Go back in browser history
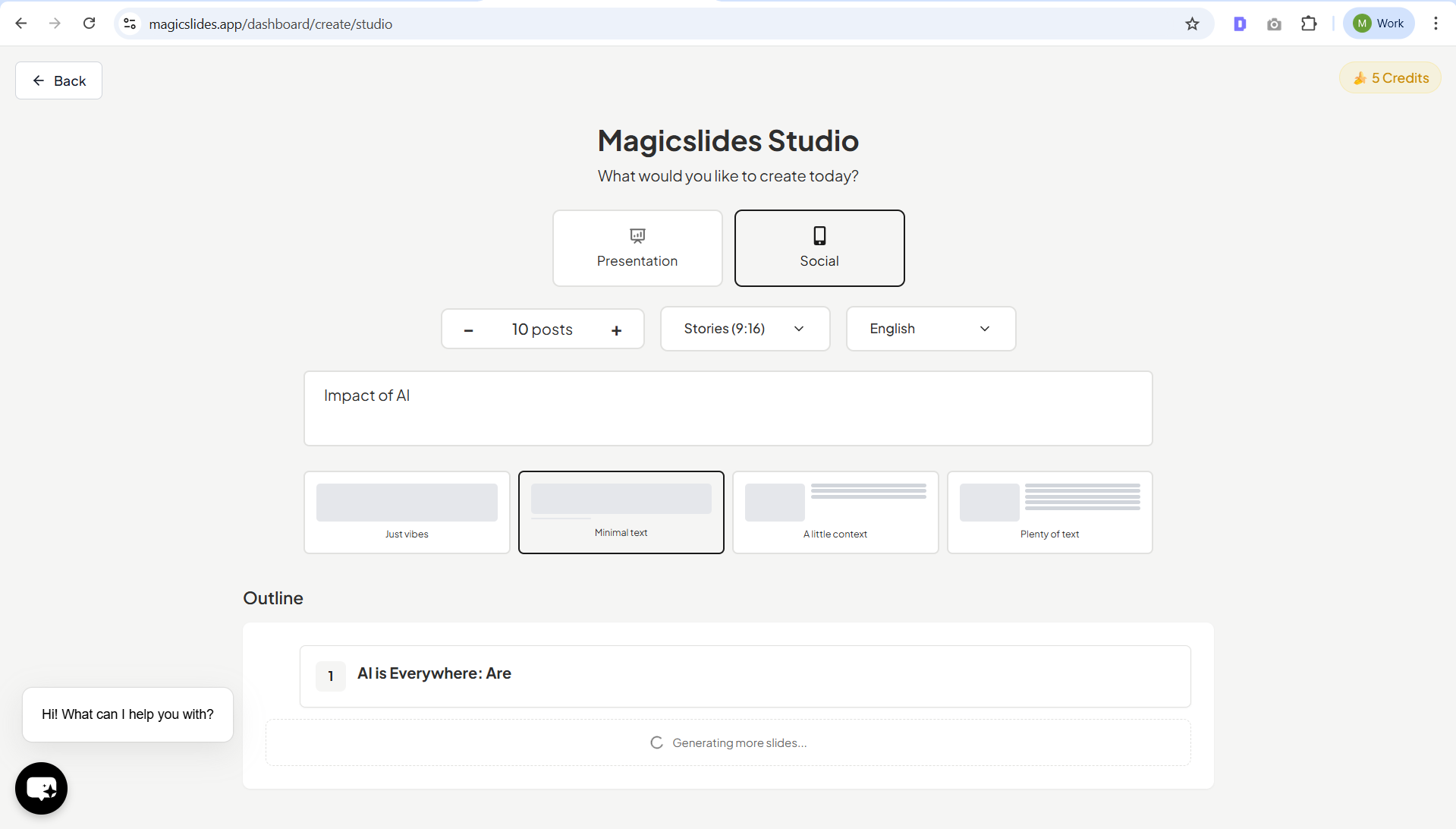 pyautogui.click(x=21, y=24)
